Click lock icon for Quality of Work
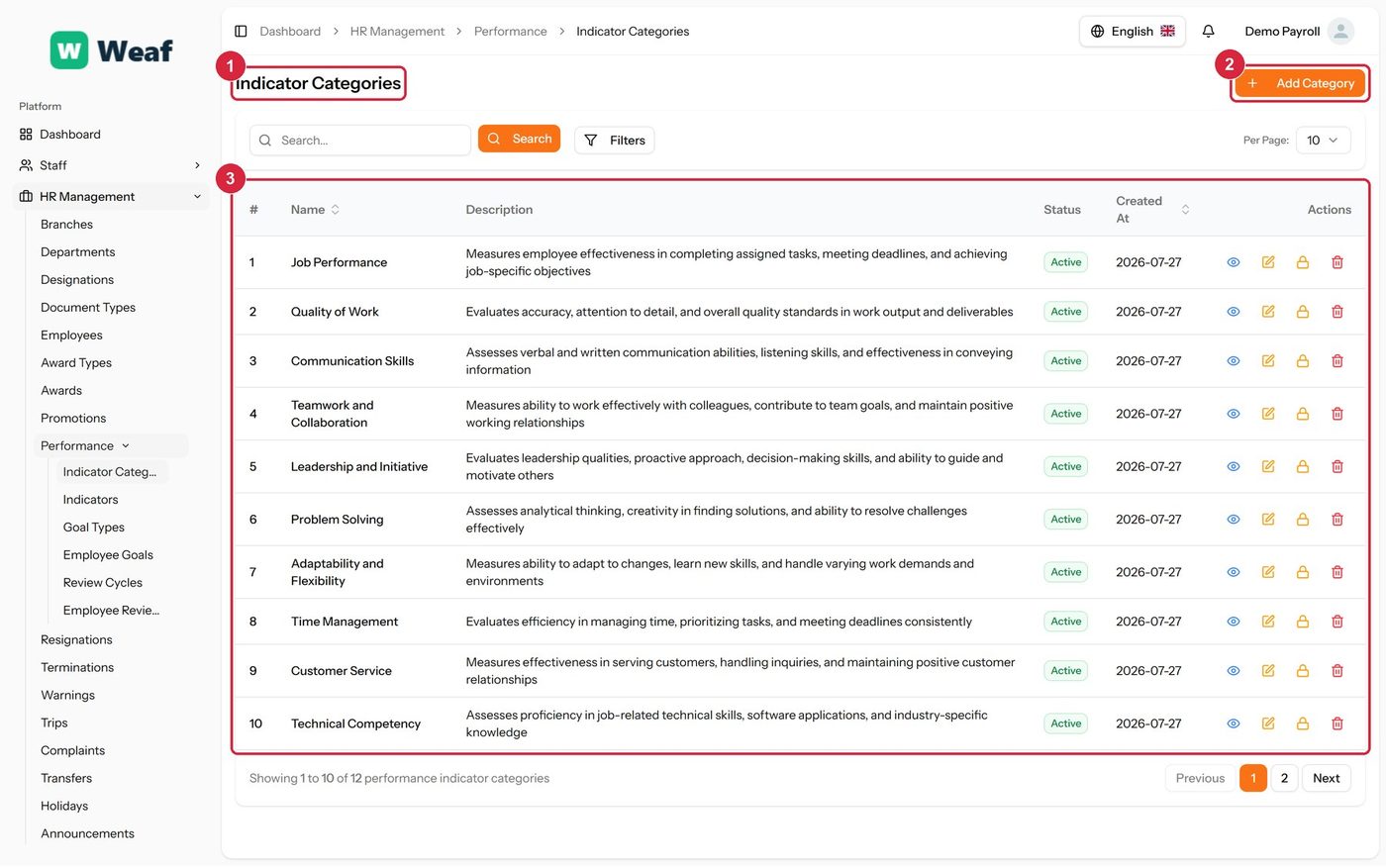1386x868 pixels. point(1303,312)
